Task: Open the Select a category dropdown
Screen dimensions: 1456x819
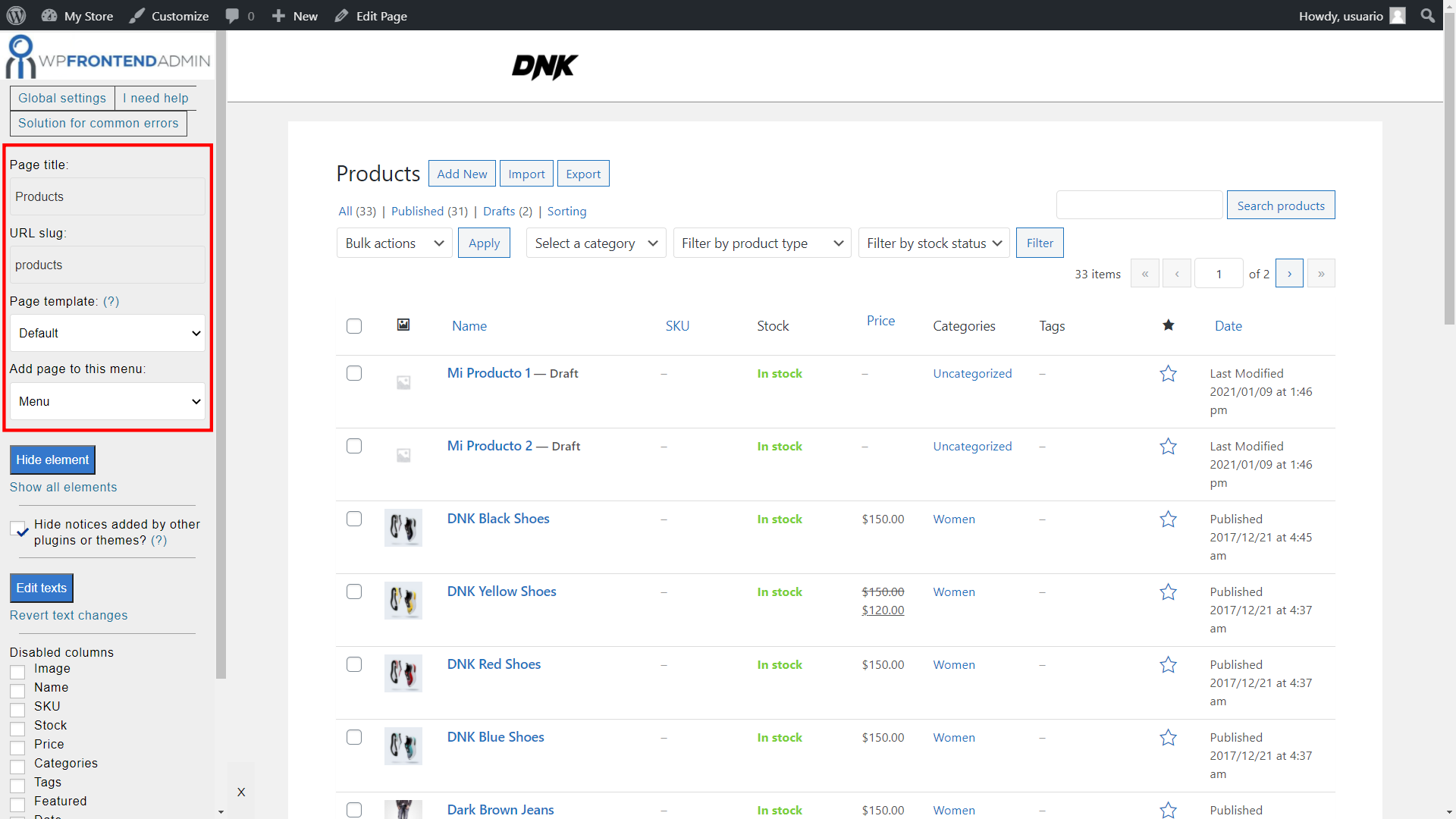Action: coord(596,243)
